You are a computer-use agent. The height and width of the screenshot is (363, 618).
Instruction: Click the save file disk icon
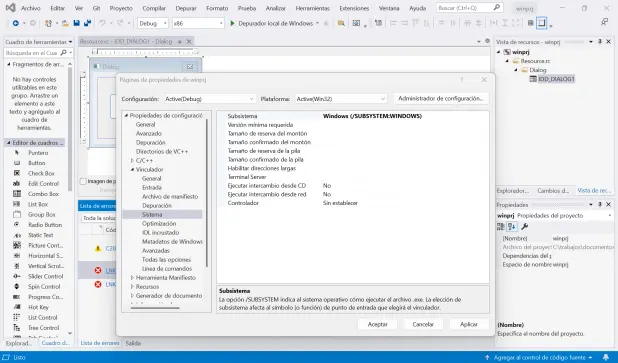76,23
